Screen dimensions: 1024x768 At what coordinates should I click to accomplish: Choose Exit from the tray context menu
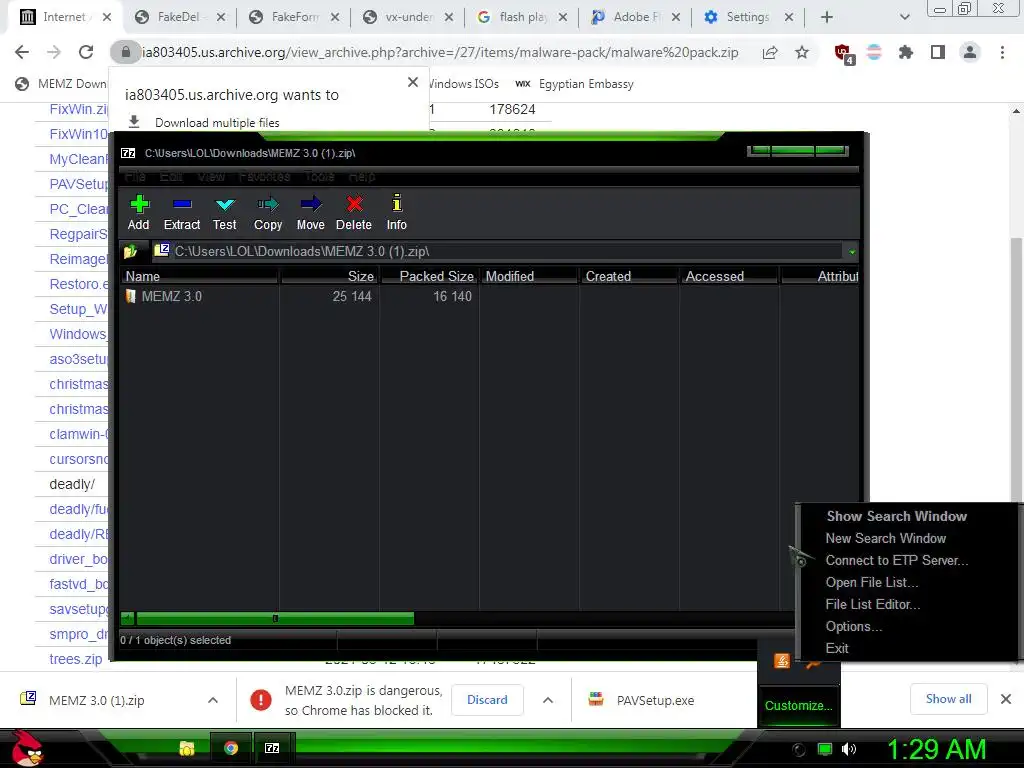click(x=837, y=648)
